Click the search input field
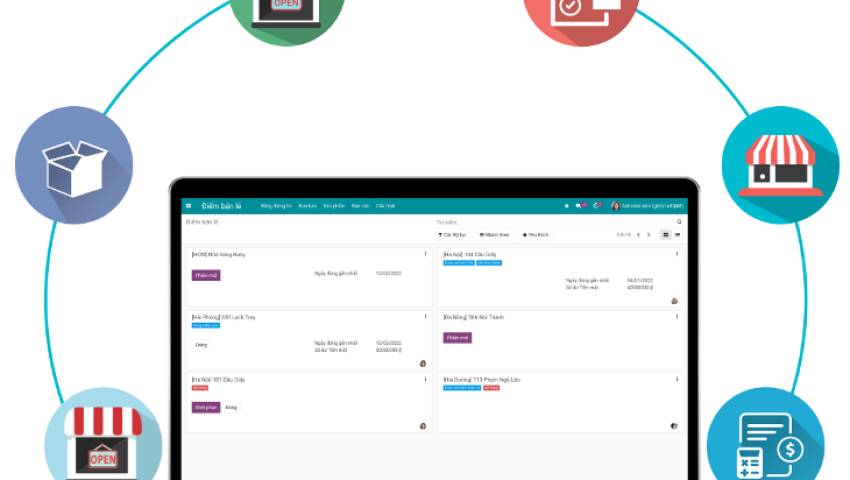The height and width of the screenshot is (480, 850). tap(550, 222)
